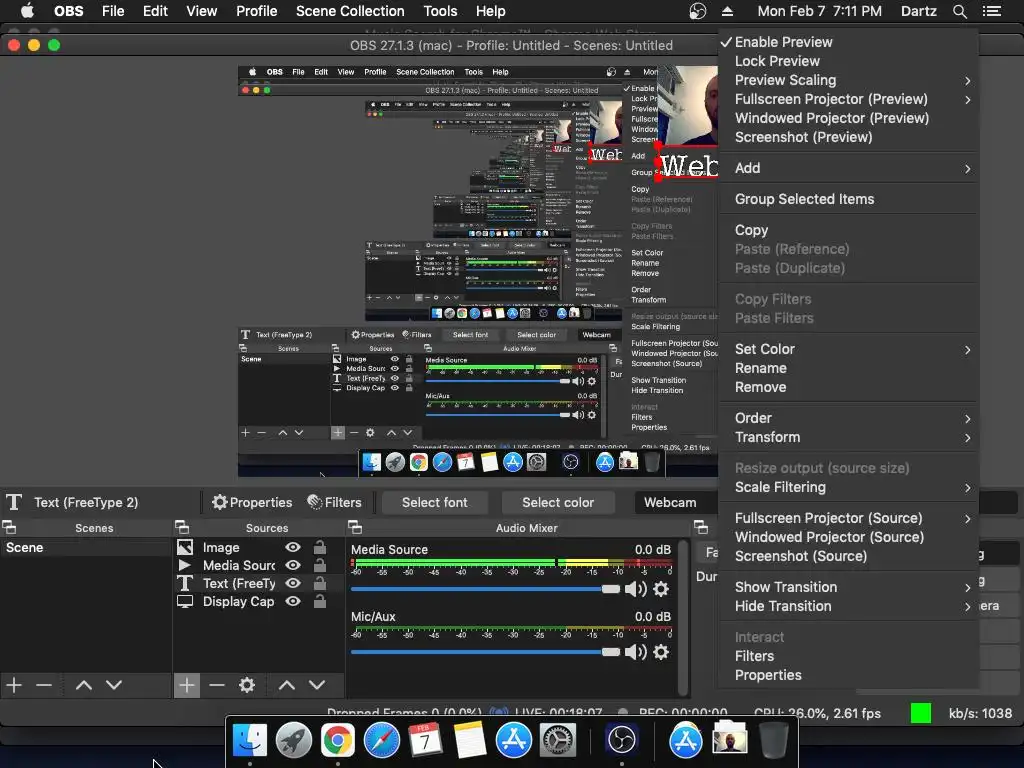
Task: Expand the Add submenu
Action: click(848, 168)
